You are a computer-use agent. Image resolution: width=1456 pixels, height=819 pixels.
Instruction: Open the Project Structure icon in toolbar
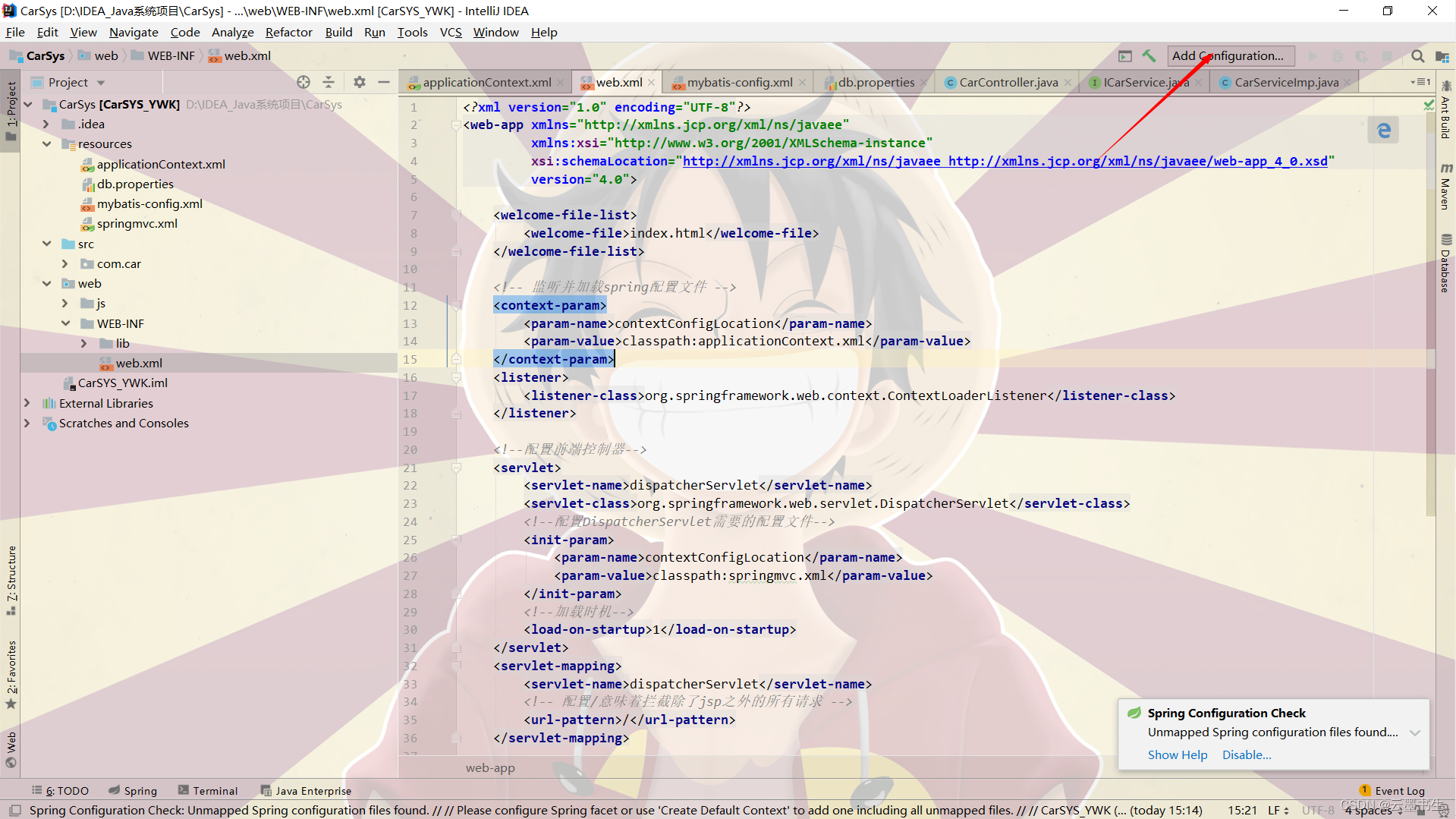(x=1442, y=56)
